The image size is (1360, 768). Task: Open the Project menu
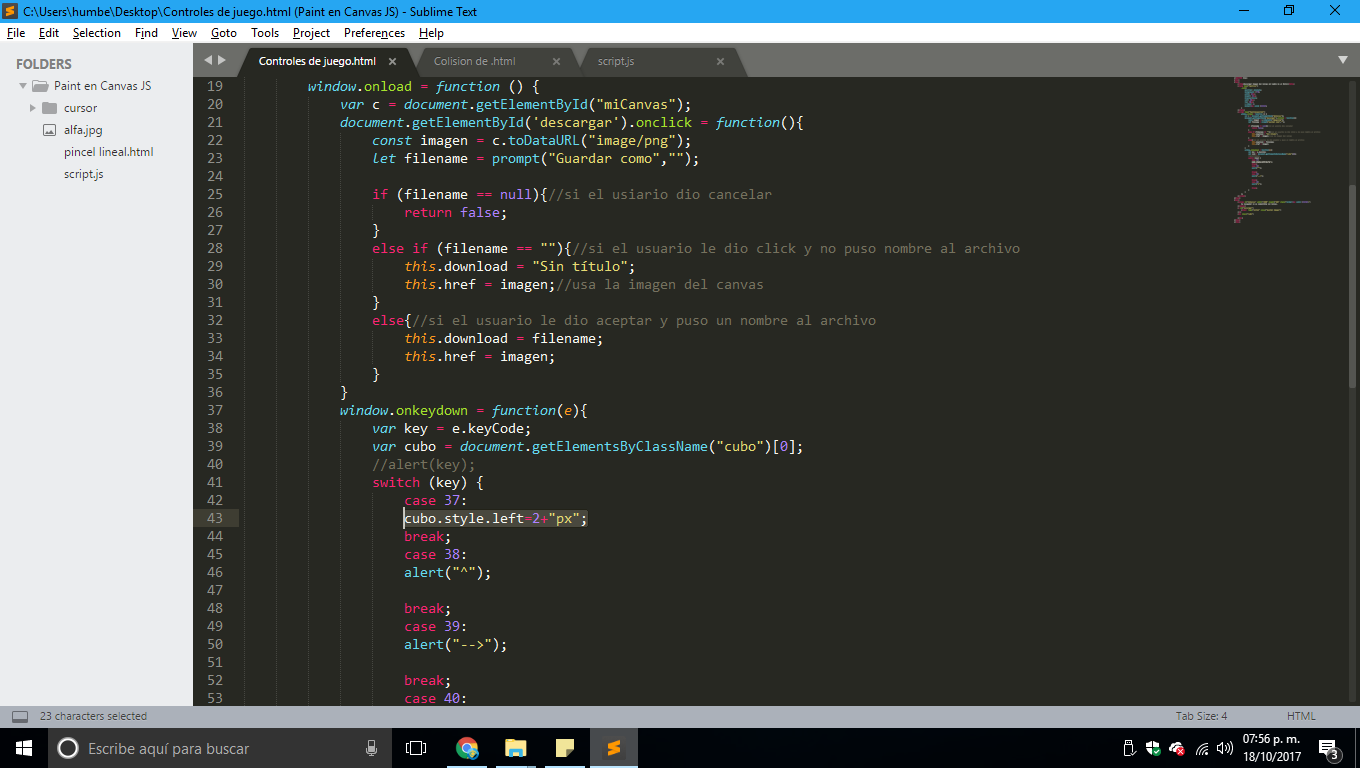[x=311, y=33]
